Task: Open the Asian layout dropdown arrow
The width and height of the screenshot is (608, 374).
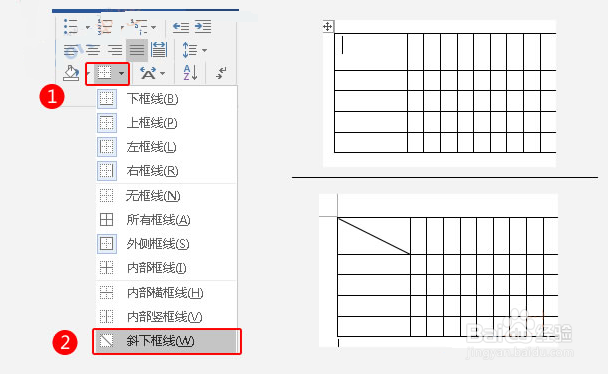Action: click(162, 73)
